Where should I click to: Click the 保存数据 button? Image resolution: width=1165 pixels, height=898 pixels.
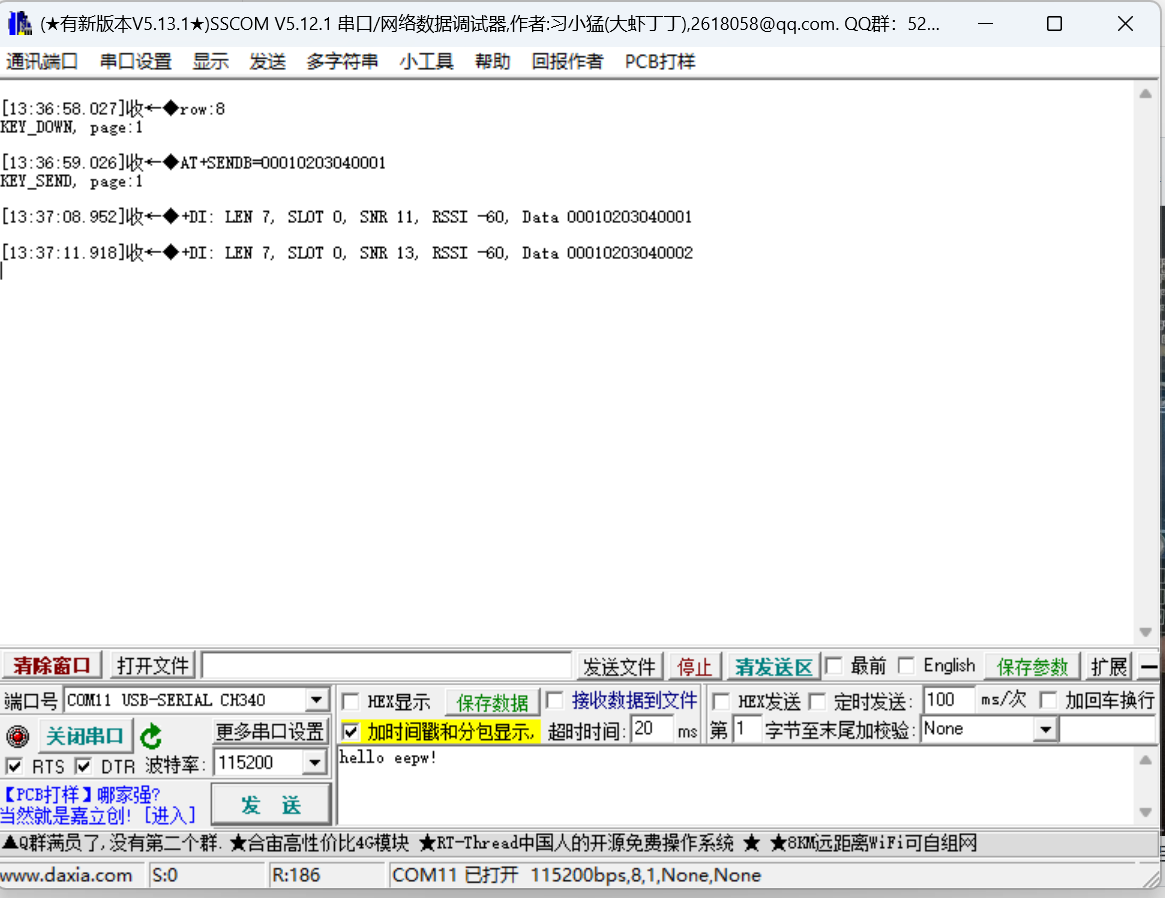pos(492,703)
